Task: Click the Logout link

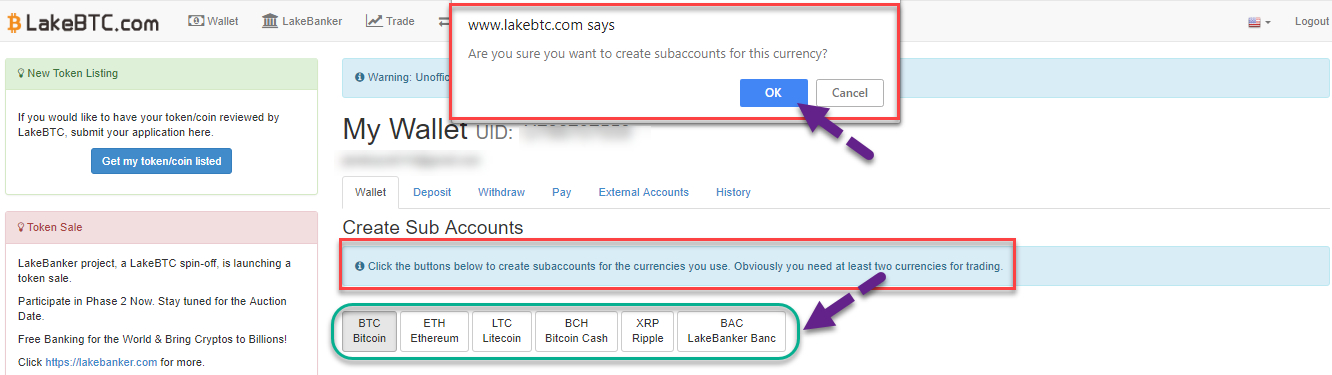Action: (x=1312, y=22)
